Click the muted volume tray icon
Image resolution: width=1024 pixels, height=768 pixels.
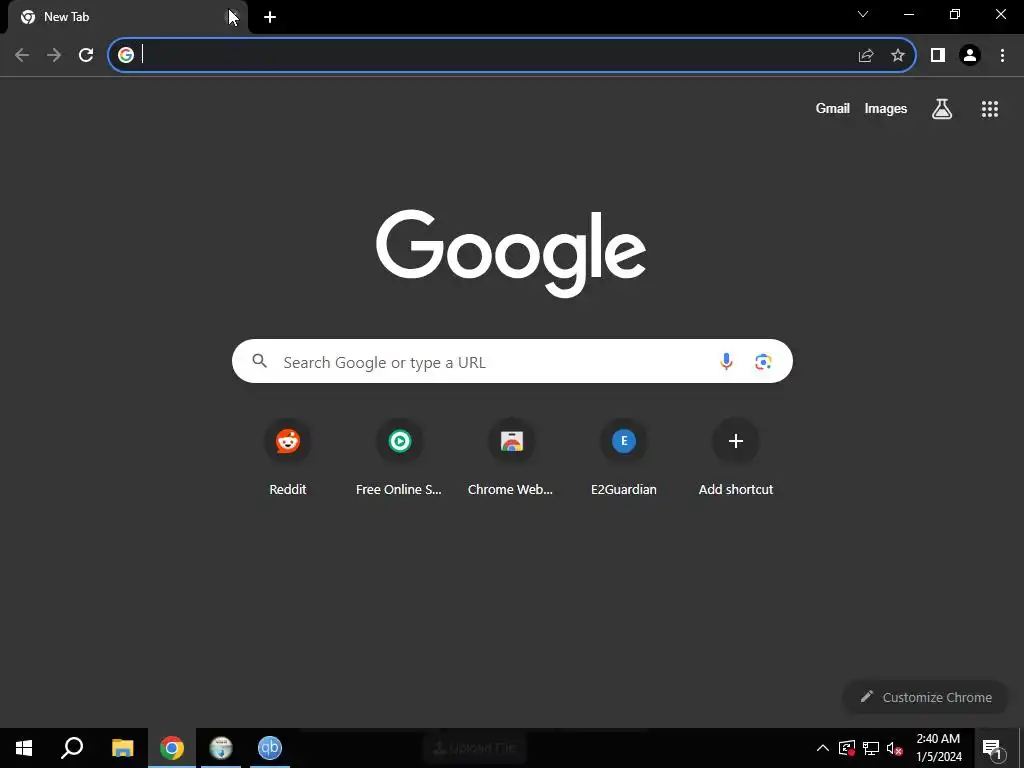tap(895, 748)
